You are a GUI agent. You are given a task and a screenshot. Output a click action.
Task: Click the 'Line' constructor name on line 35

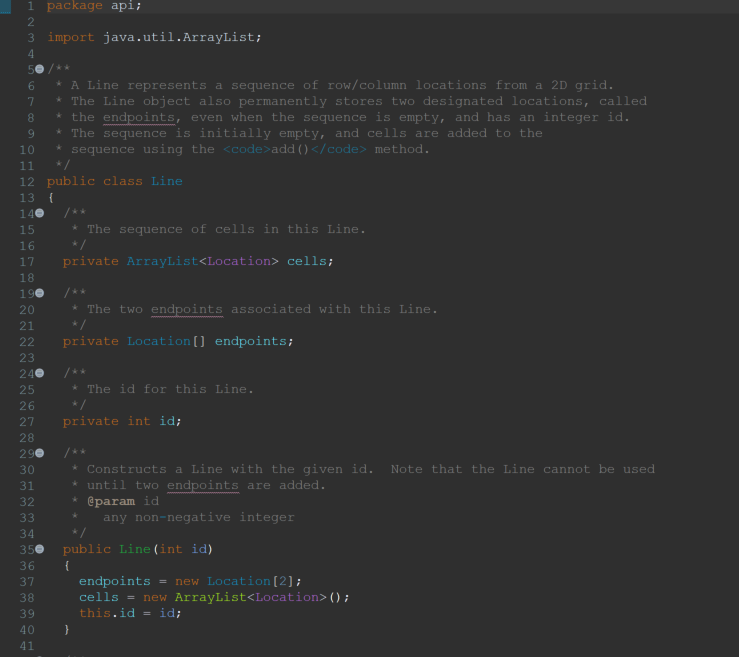(135, 549)
